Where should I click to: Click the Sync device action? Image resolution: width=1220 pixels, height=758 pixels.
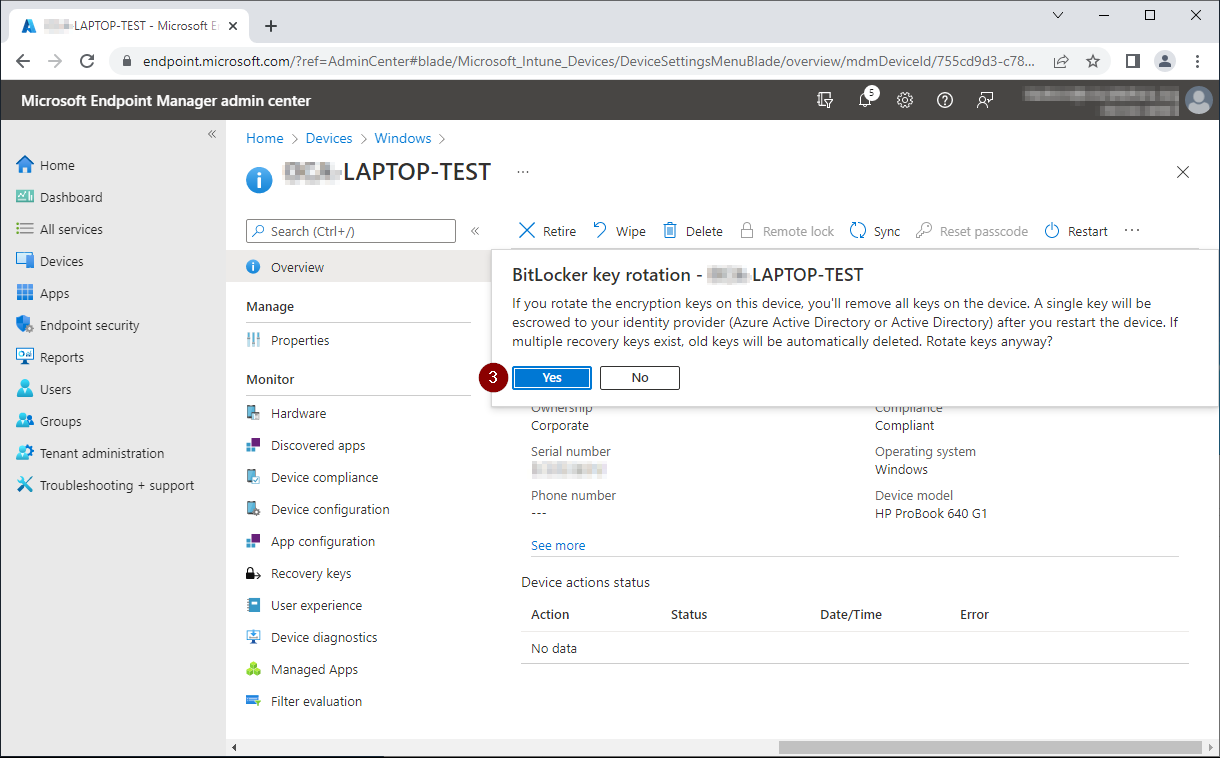pos(875,231)
